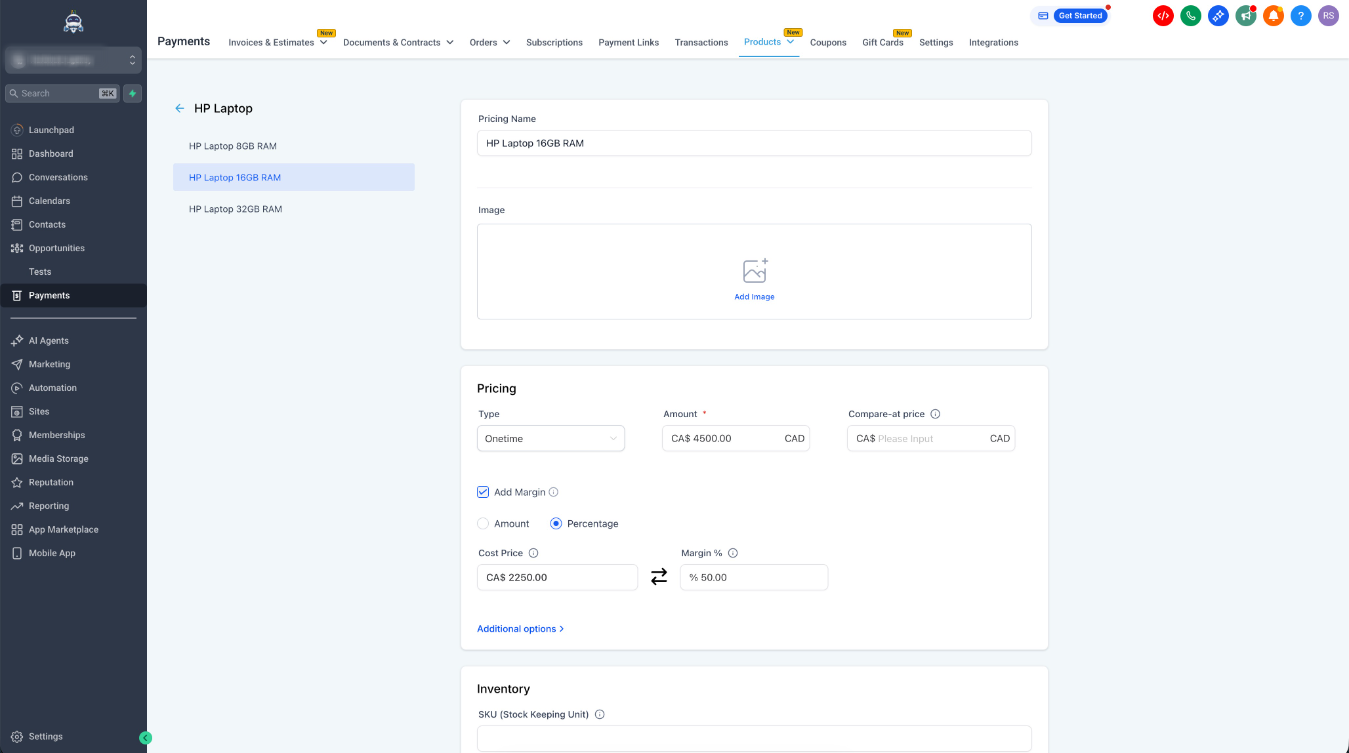
Task: Open the Launchpad sidebar icon
Action: tap(17, 130)
